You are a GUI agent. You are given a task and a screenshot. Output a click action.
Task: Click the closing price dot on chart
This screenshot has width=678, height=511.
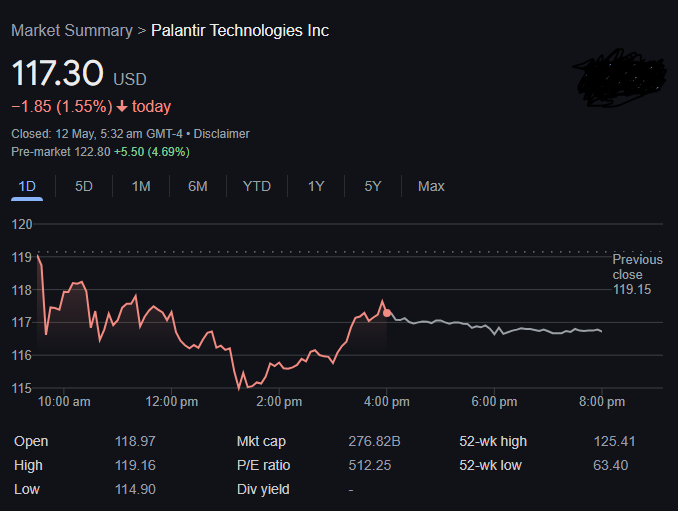387,313
